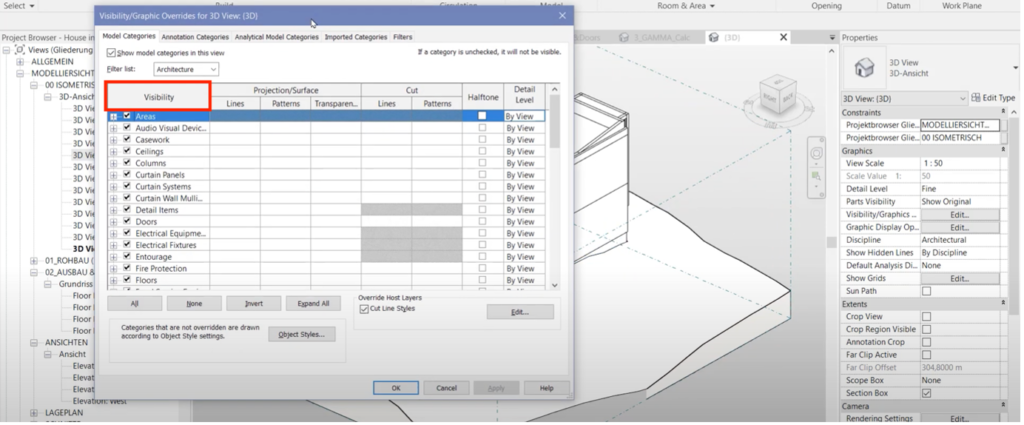The image size is (1024, 425).
Task: Collapse the Graphics section in Properties
Action: [x=1003, y=151]
